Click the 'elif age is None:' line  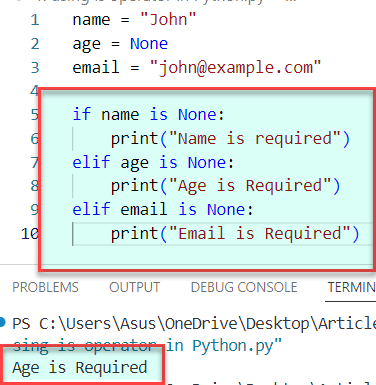point(153,163)
